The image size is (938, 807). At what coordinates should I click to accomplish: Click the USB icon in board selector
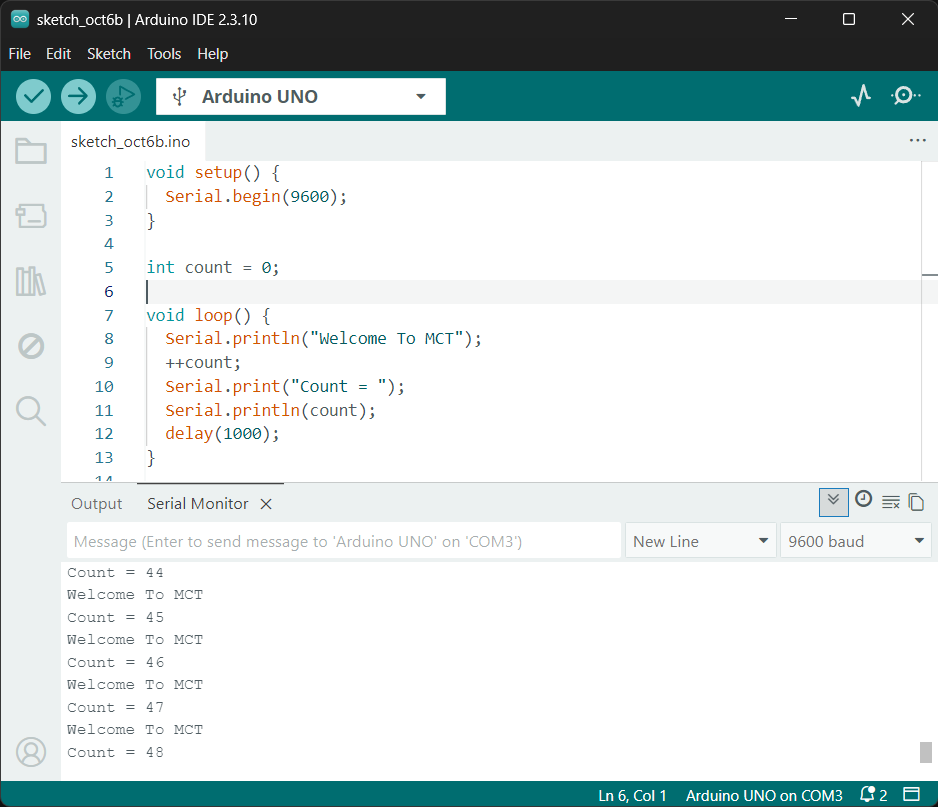(x=179, y=96)
